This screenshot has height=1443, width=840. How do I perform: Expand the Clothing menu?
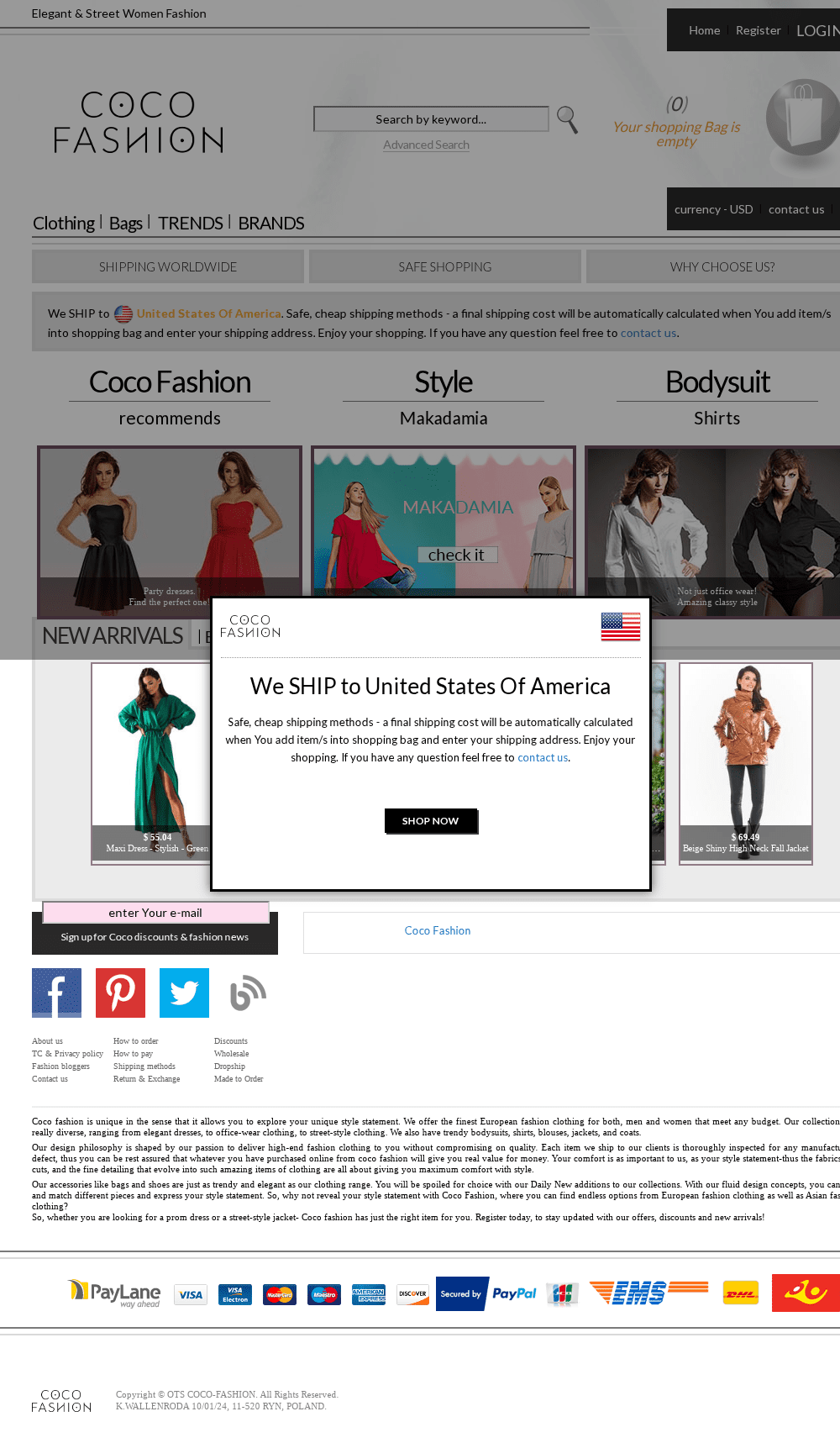tap(64, 223)
